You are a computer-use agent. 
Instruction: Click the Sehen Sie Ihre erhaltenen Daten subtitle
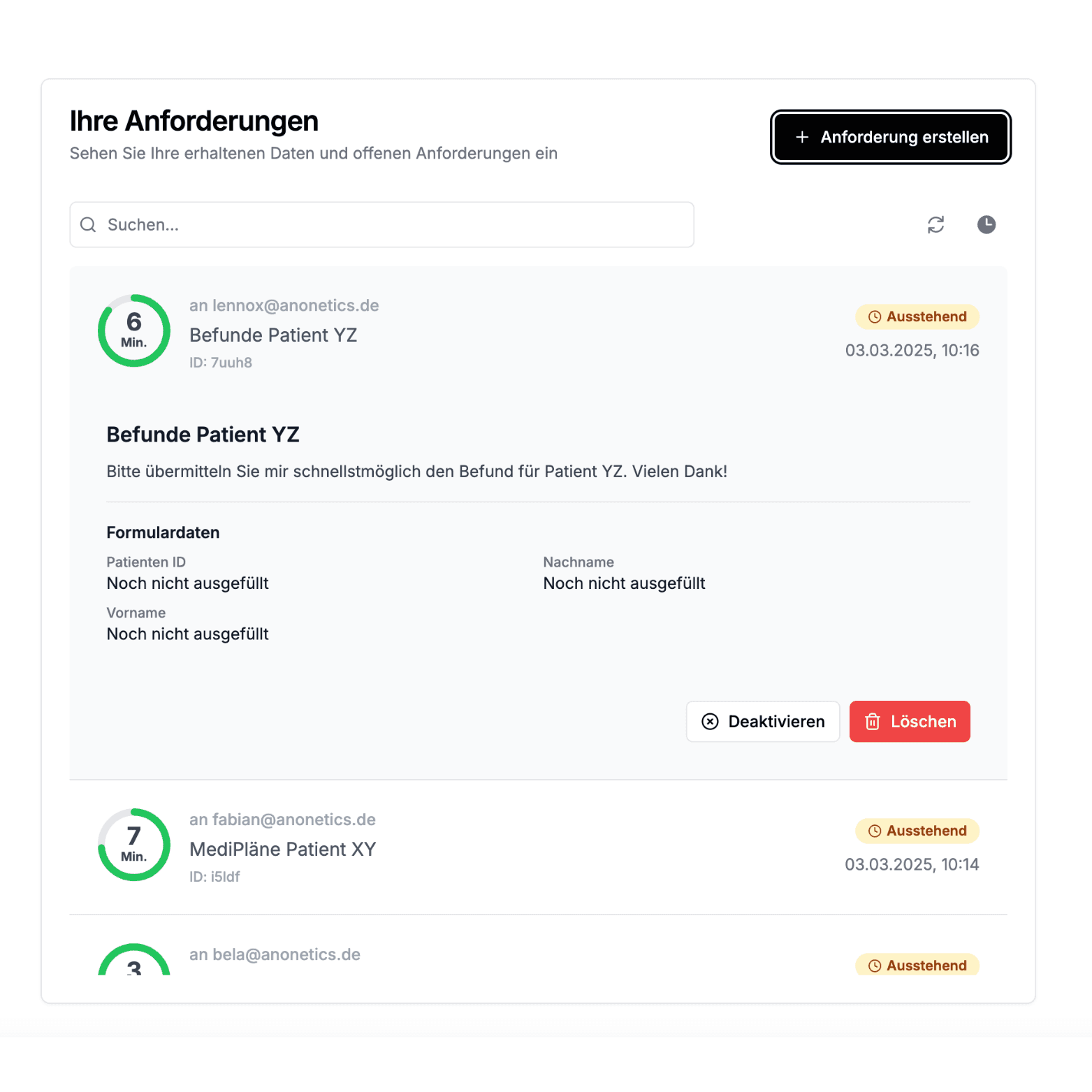[314, 153]
